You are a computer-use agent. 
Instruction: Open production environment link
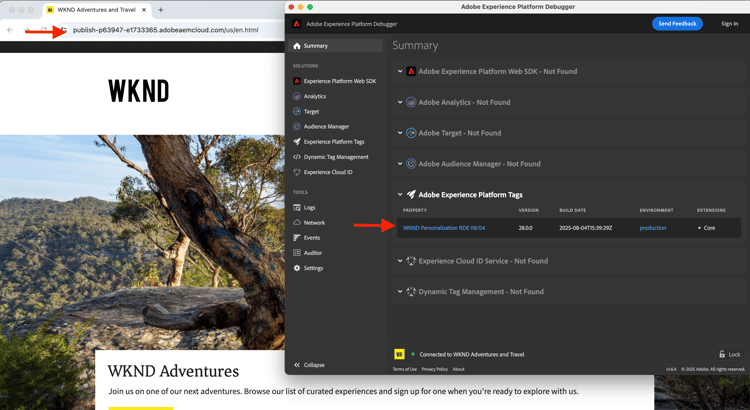[x=652, y=228]
